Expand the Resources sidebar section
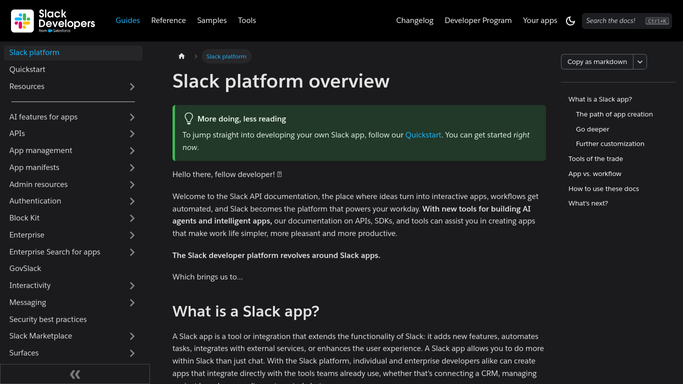The image size is (683, 384). 132,87
